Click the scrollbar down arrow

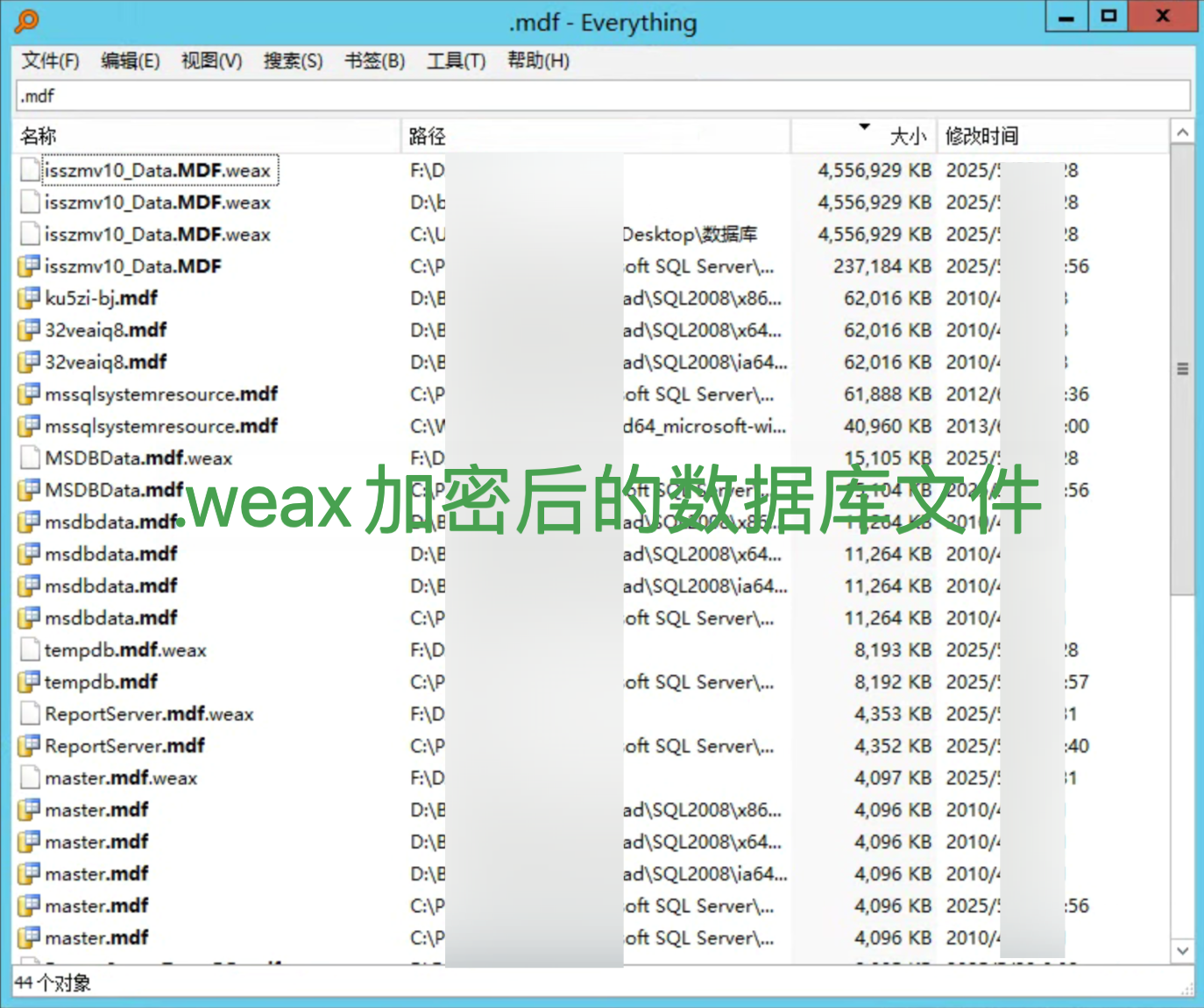coord(1182,951)
